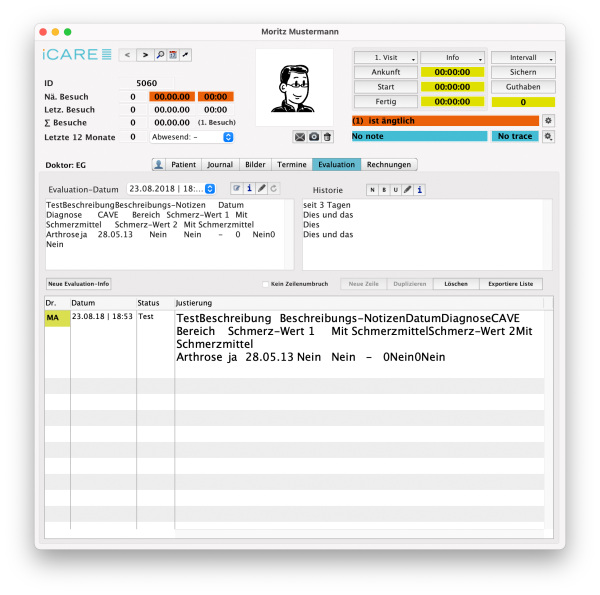
Task: Click the Exportiere Liste button
Action: tap(509, 284)
